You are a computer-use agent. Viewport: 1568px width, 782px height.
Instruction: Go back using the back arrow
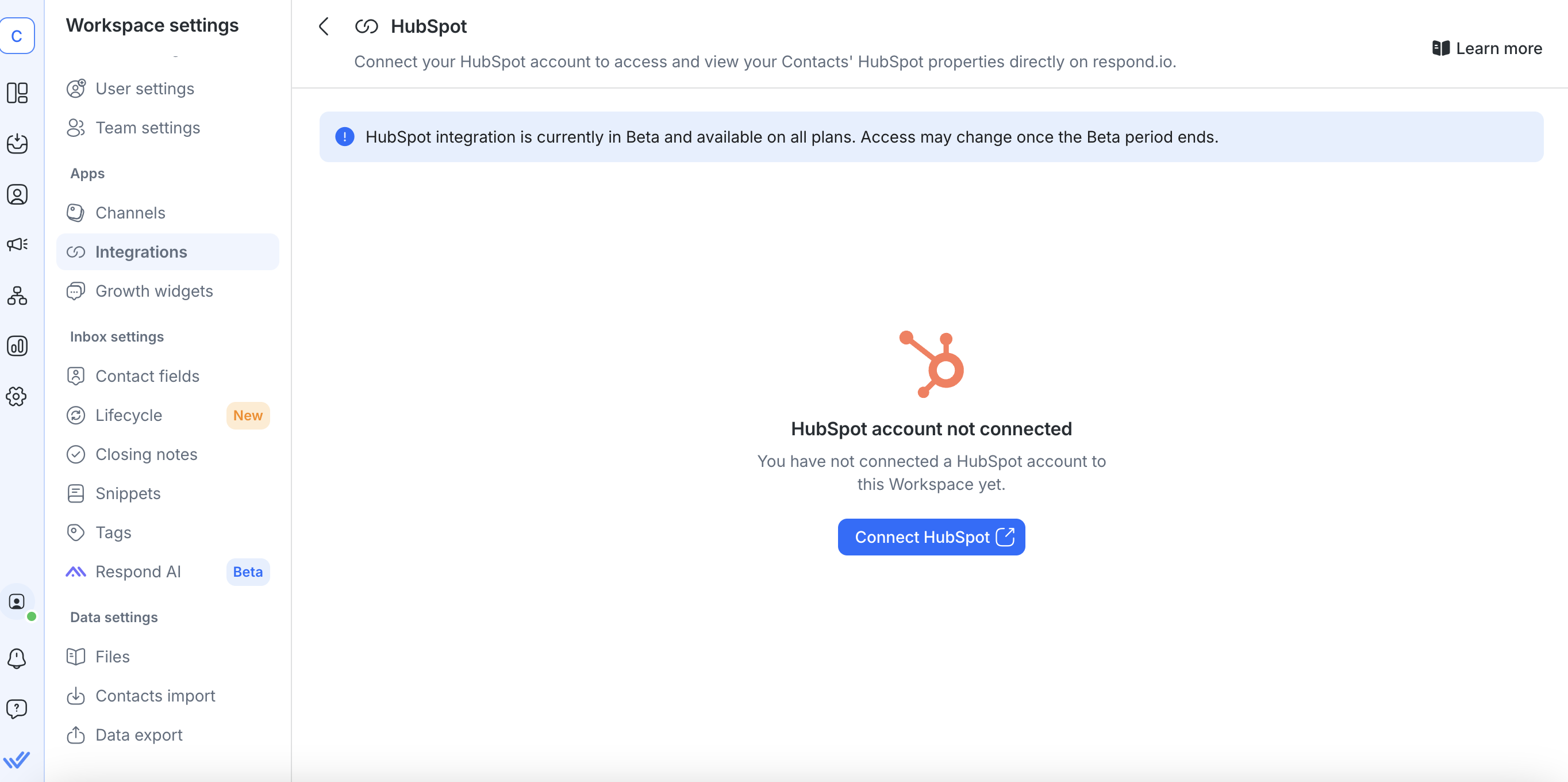click(x=324, y=26)
